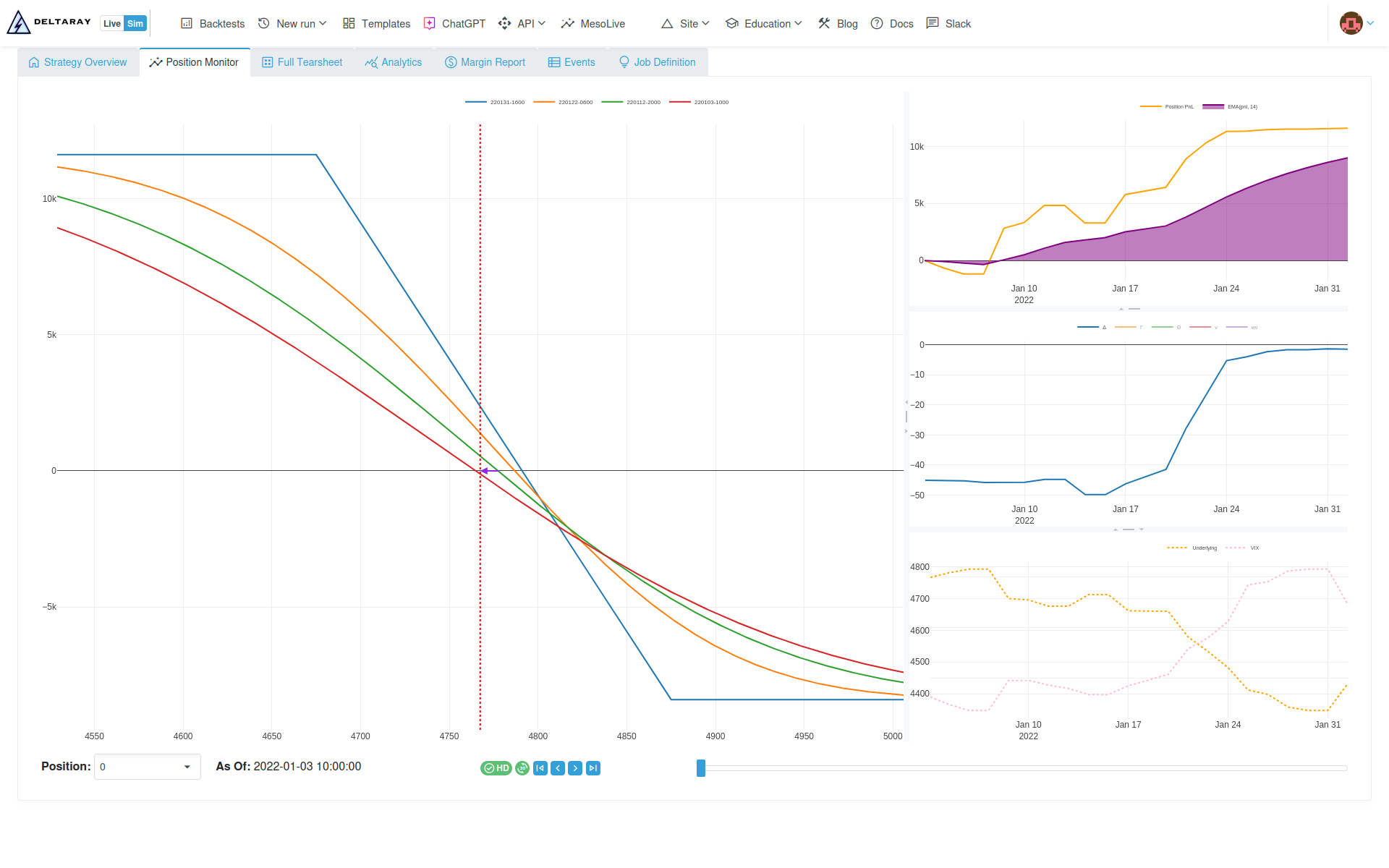Jump to first timestamp button

point(540,768)
